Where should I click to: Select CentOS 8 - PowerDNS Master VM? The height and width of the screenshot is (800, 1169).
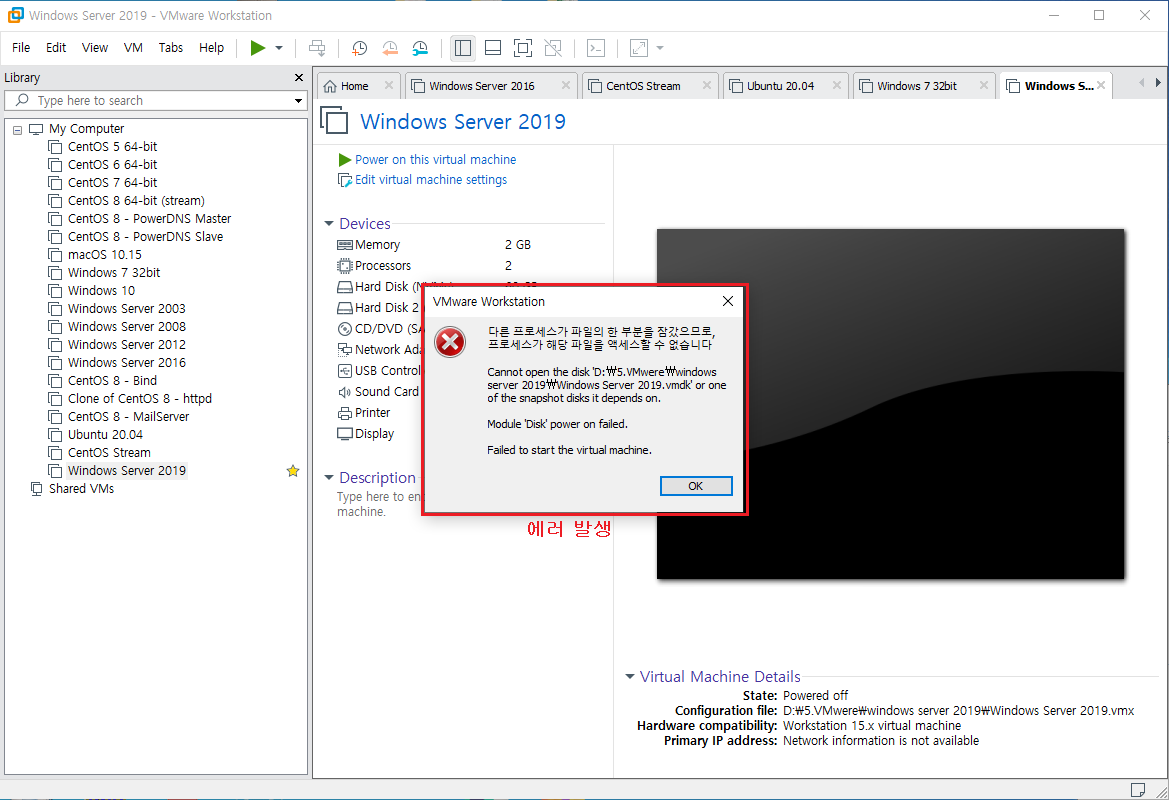click(149, 218)
